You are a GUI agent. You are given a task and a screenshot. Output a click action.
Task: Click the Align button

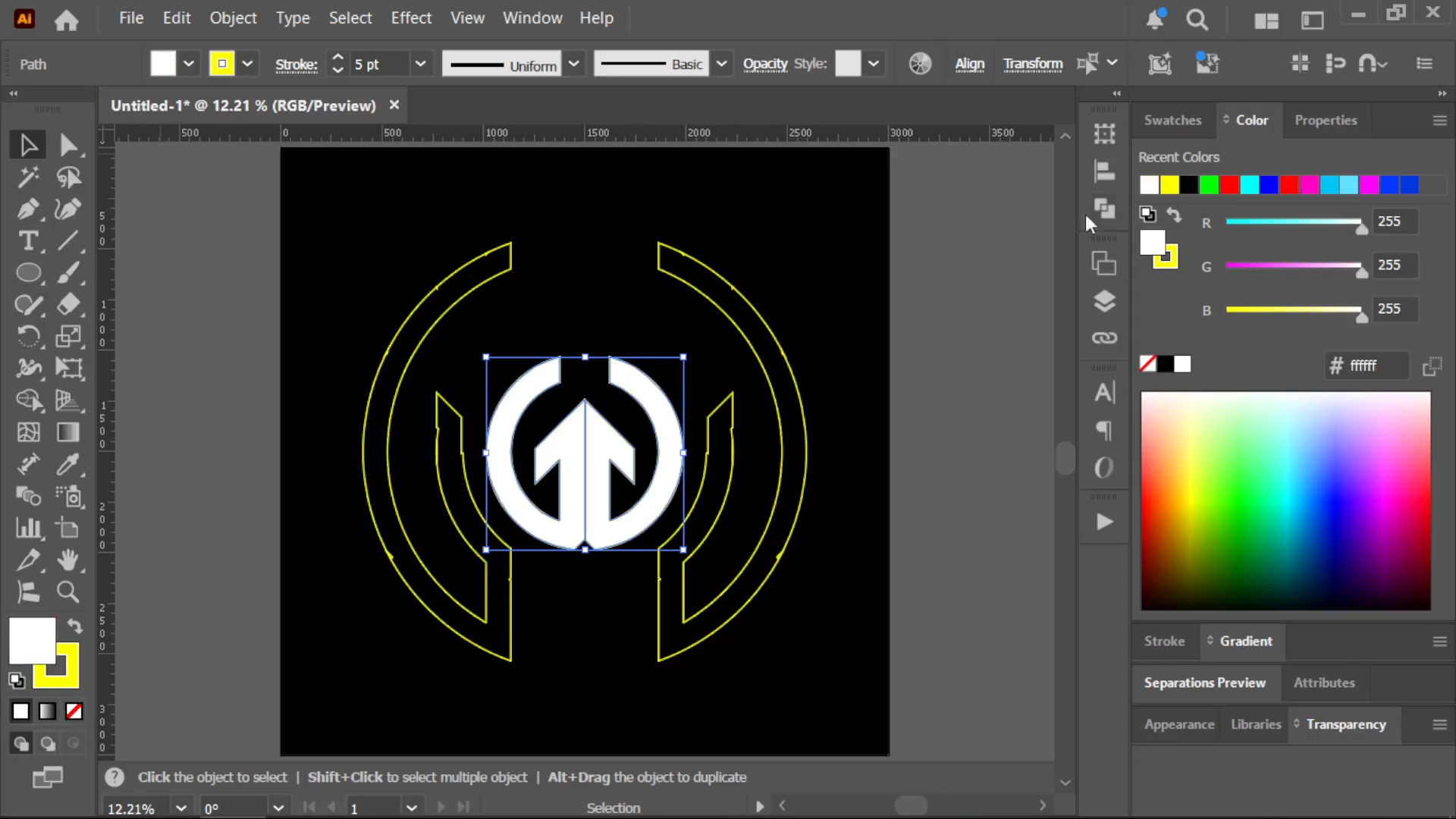[x=970, y=64]
